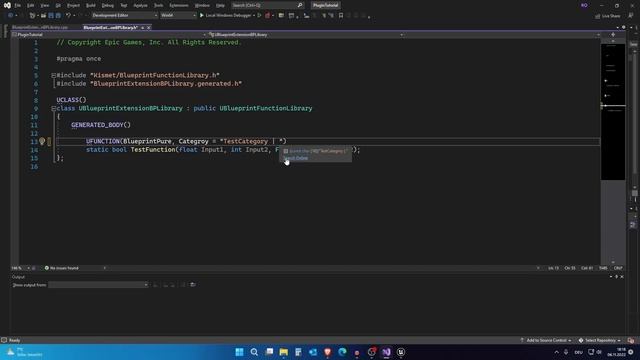
Task: Click the PluginTutorial solution name button
Action: (x=325, y=5)
